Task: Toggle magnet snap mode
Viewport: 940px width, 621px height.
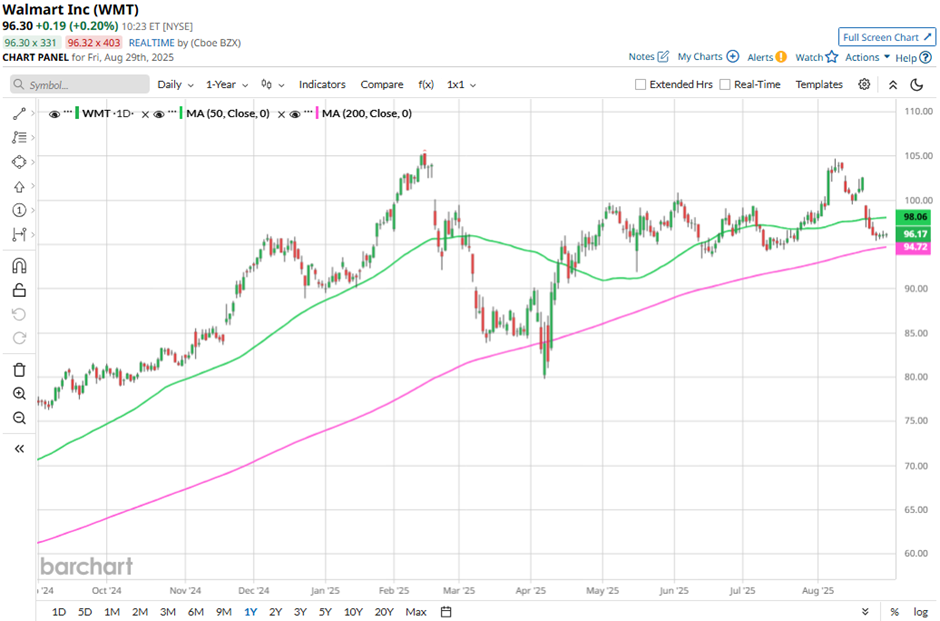Action: point(19,266)
